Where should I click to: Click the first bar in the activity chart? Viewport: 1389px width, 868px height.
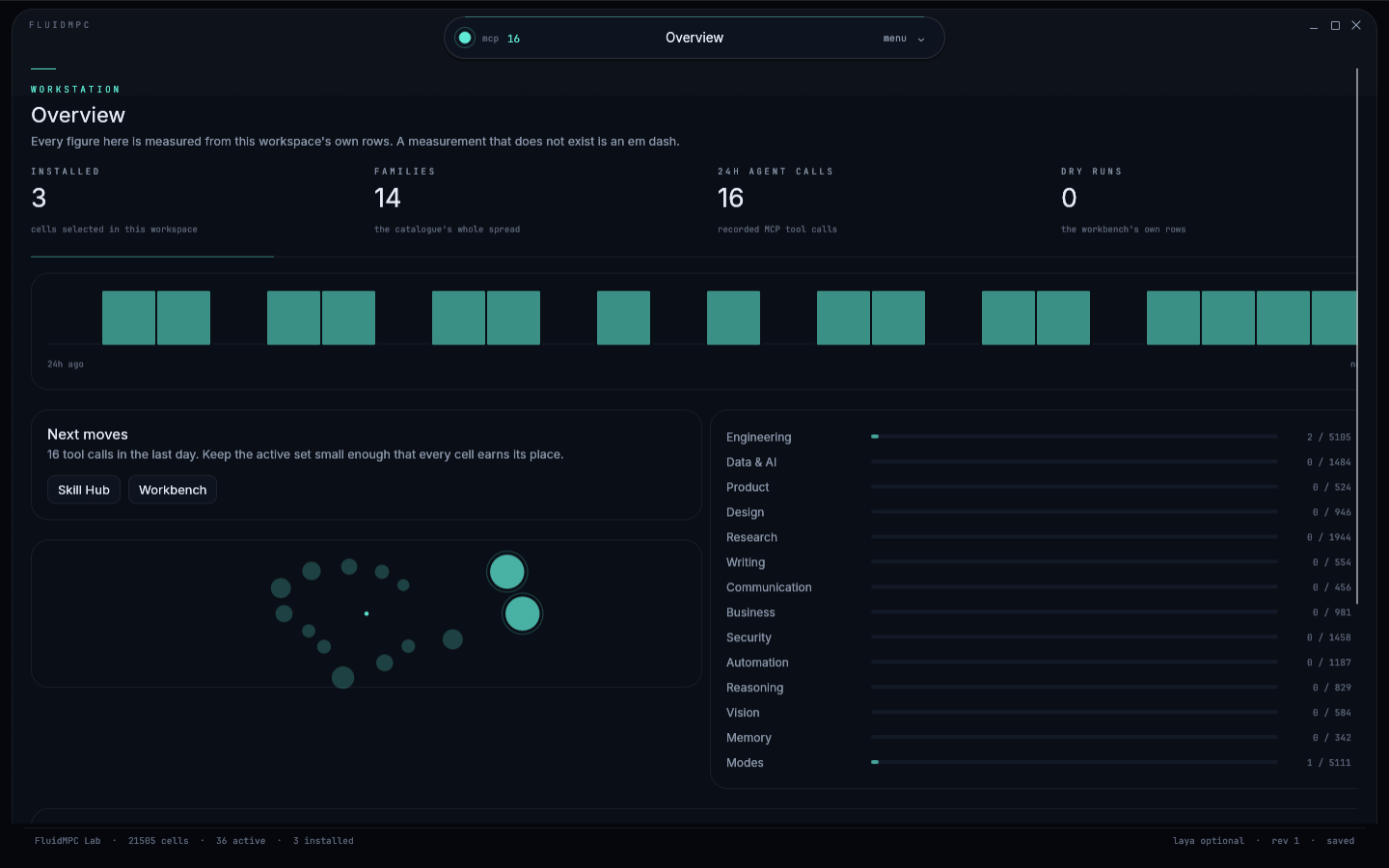pyautogui.click(x=128, y=317)
